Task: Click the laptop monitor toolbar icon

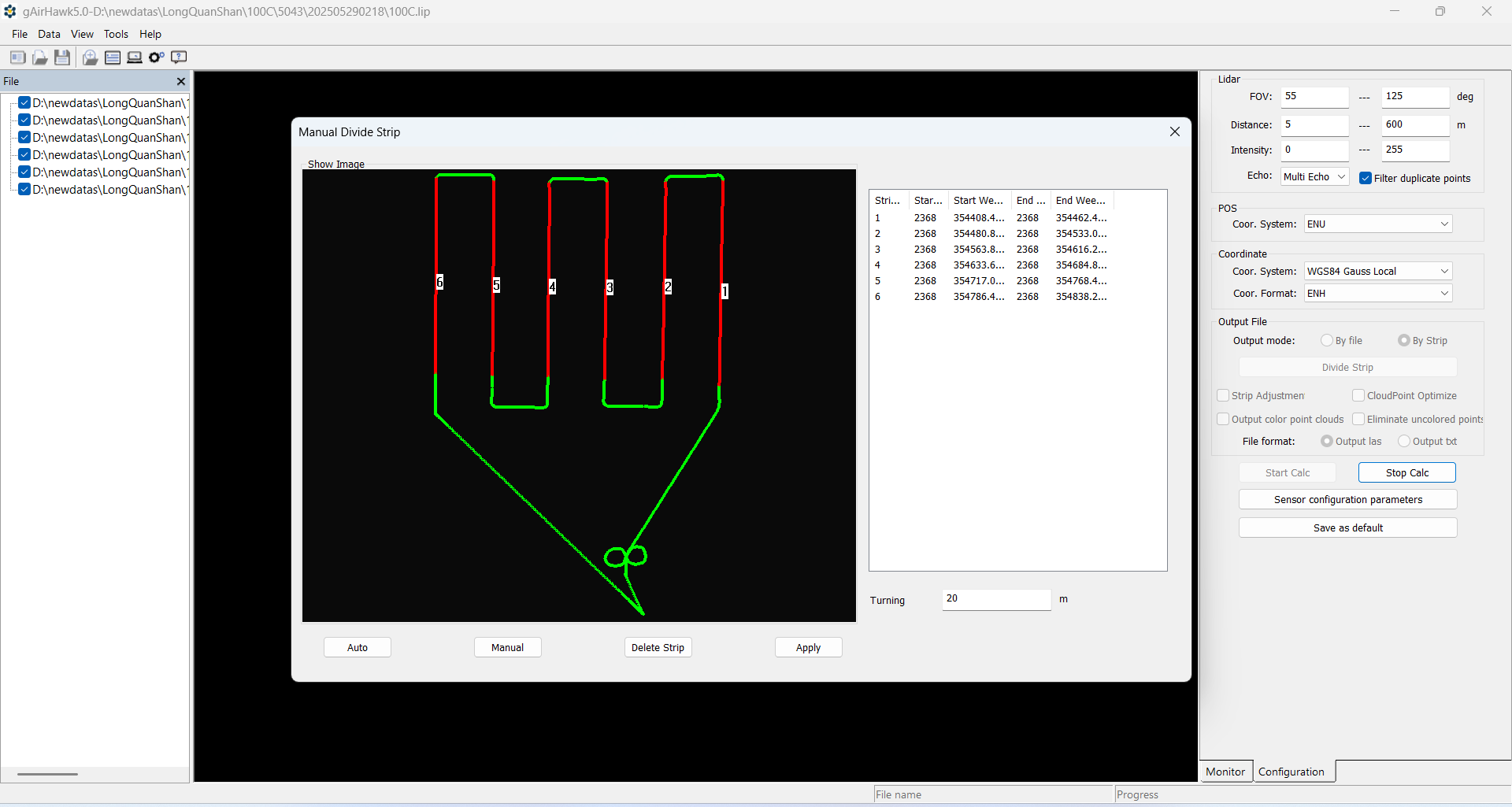Action: (x=135, y=57)
